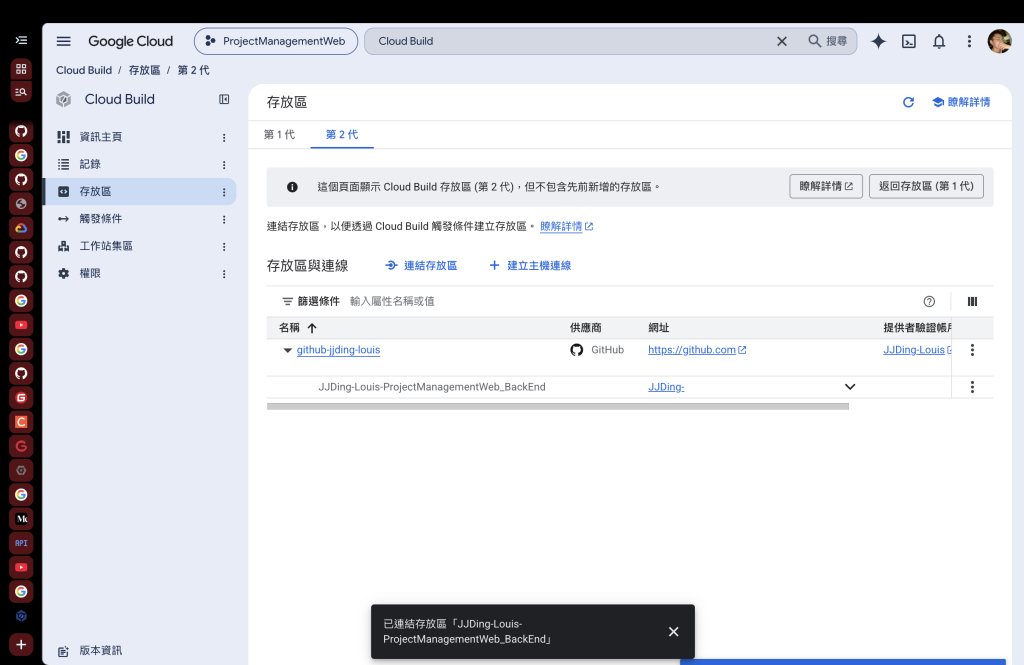Open the API icon in the left dock
The width and height of the screenshot is (1024, 665).
[x=22, y=543]
